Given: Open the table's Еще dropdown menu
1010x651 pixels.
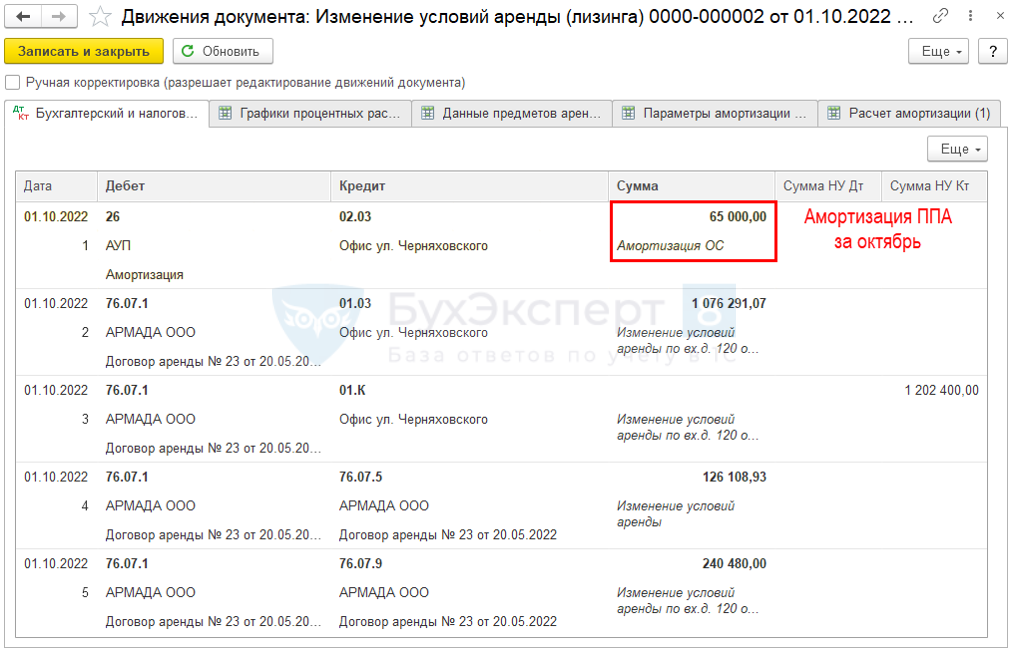Looking at the screenshot, I should coord(958,149).
